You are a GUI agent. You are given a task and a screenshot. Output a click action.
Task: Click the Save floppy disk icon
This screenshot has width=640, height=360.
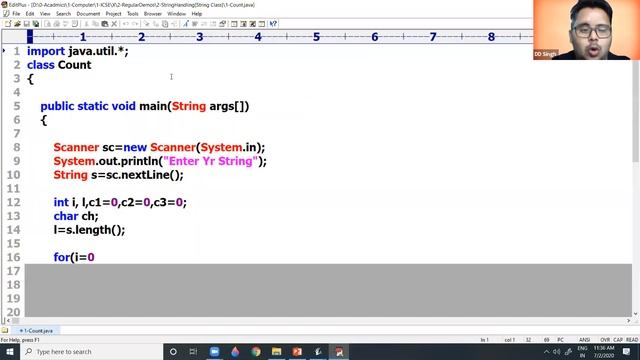pos(27,24)
